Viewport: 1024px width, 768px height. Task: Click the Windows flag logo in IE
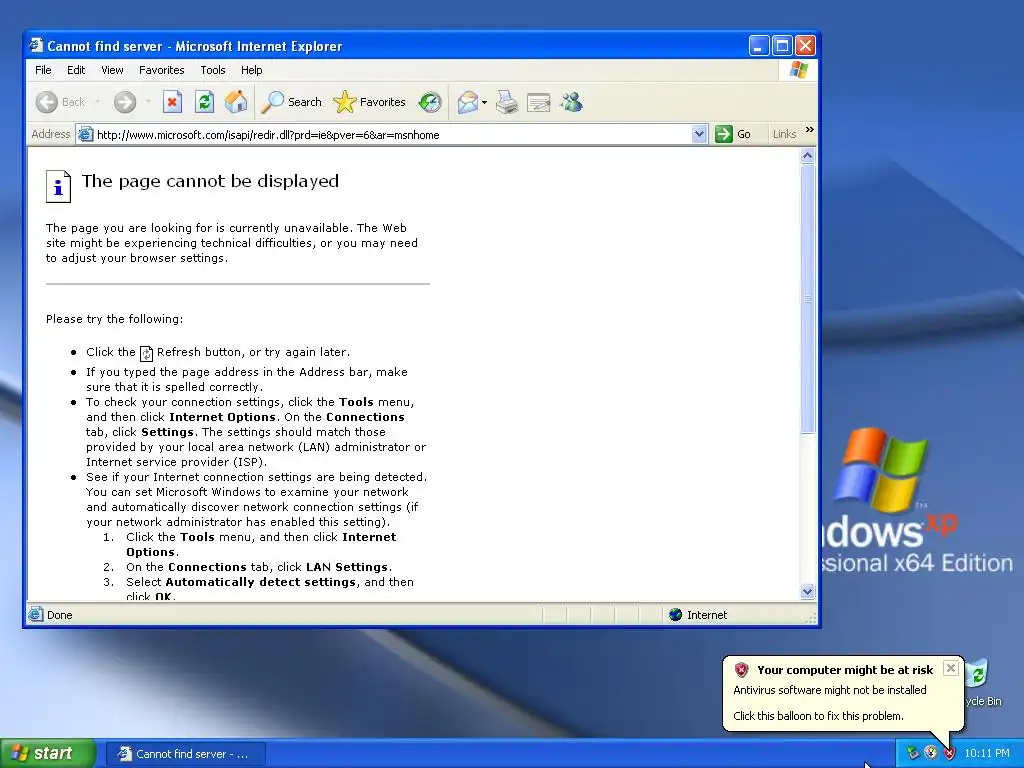click(x=798, y=70)
